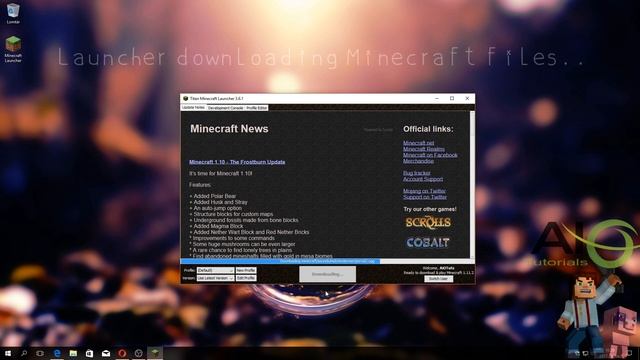This screenshot has height=360, width=640.
Task: Expand the Profile dropdown
Action: tap(215, 270)
